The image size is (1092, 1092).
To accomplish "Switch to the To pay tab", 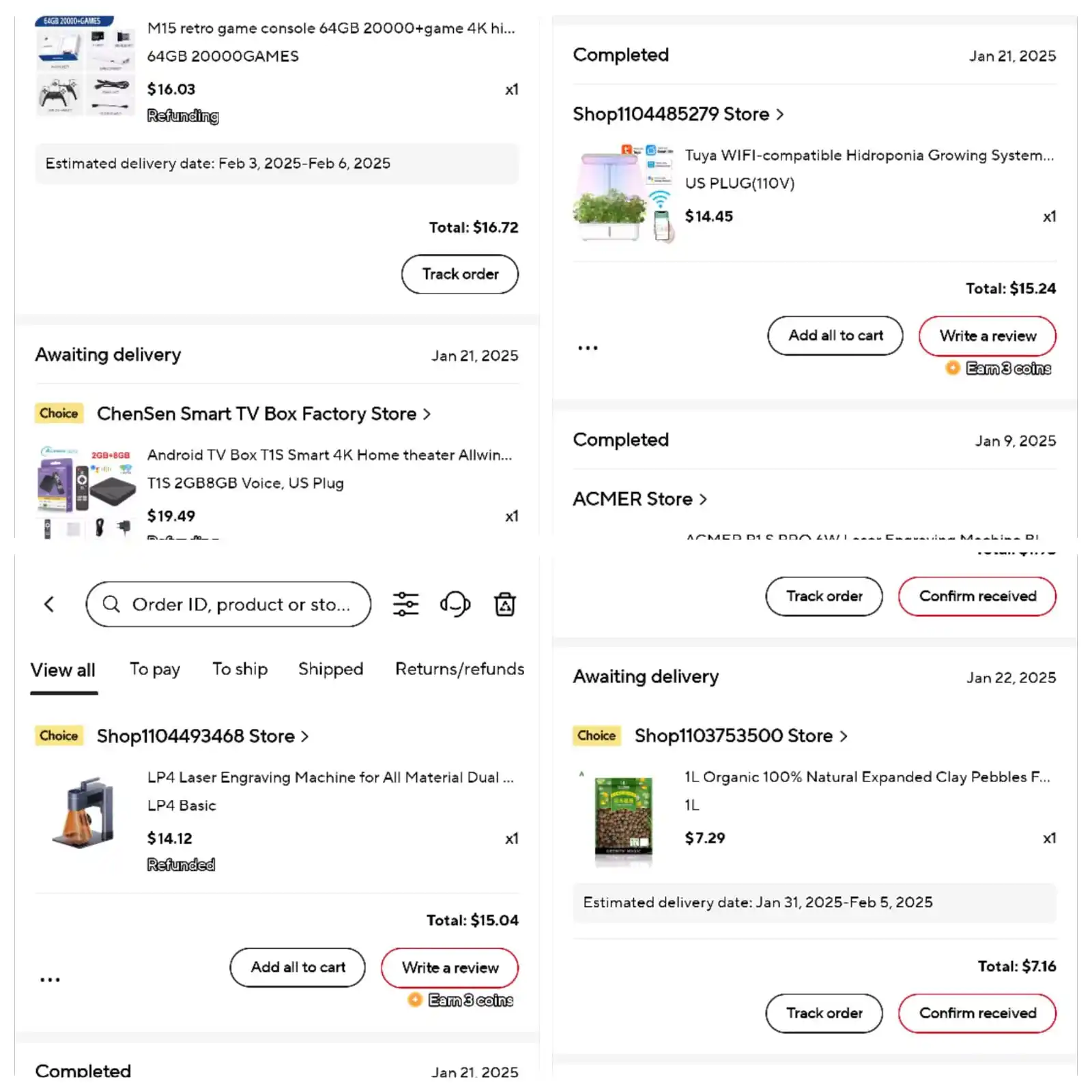I will coord(155,669).
